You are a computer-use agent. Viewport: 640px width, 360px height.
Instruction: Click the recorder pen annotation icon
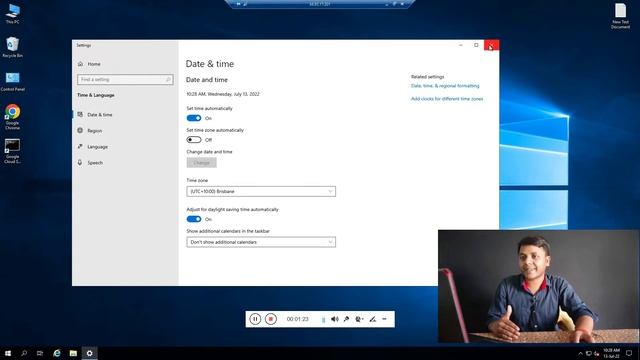point(372,319)
